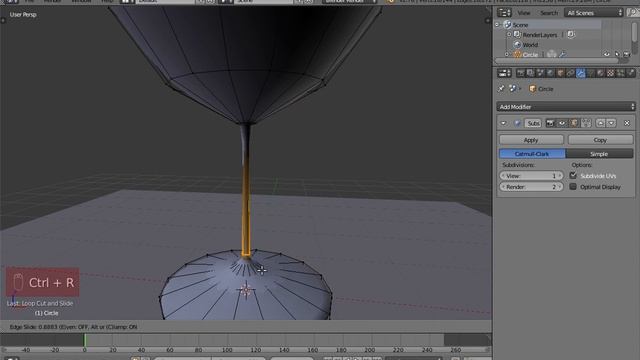The image size is (640, 360).
Task: Move Subsurf modifier down in stack
Action: tap(611, 123)
